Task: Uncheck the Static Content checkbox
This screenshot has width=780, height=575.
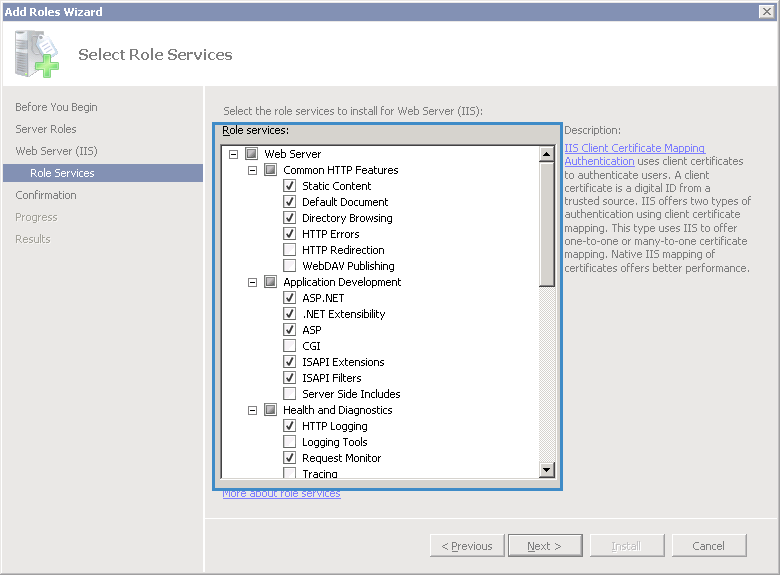Action: pyautogui.click(x=290, y=186)
